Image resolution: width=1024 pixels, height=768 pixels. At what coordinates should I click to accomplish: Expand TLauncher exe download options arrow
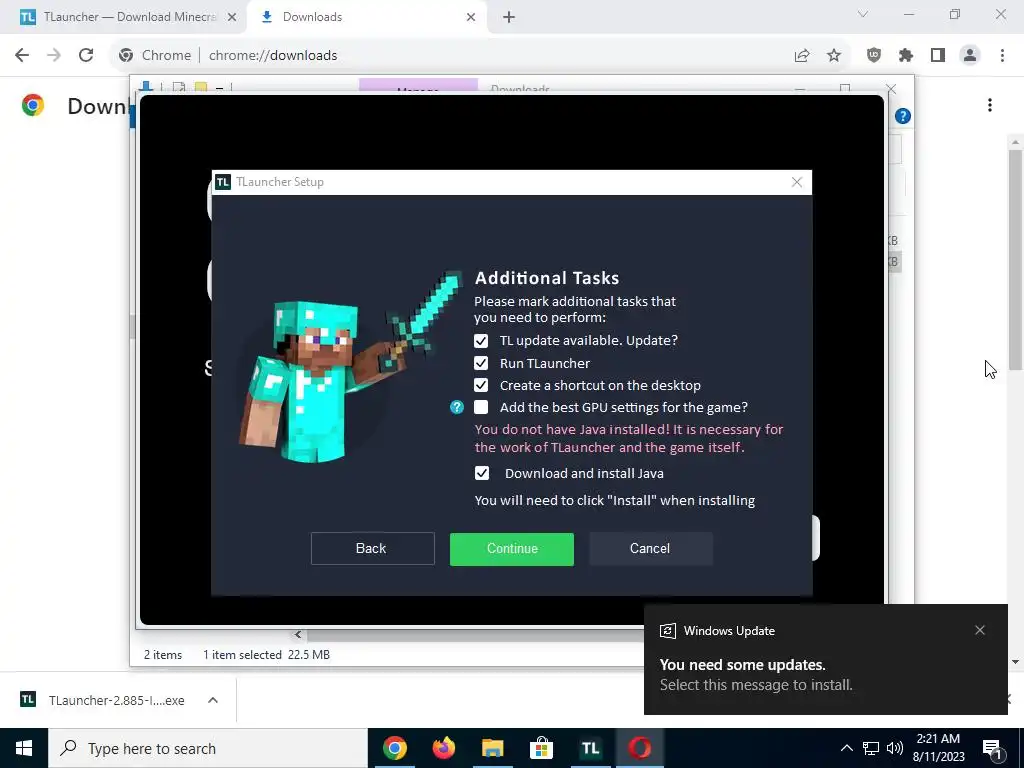pos(213,700)
